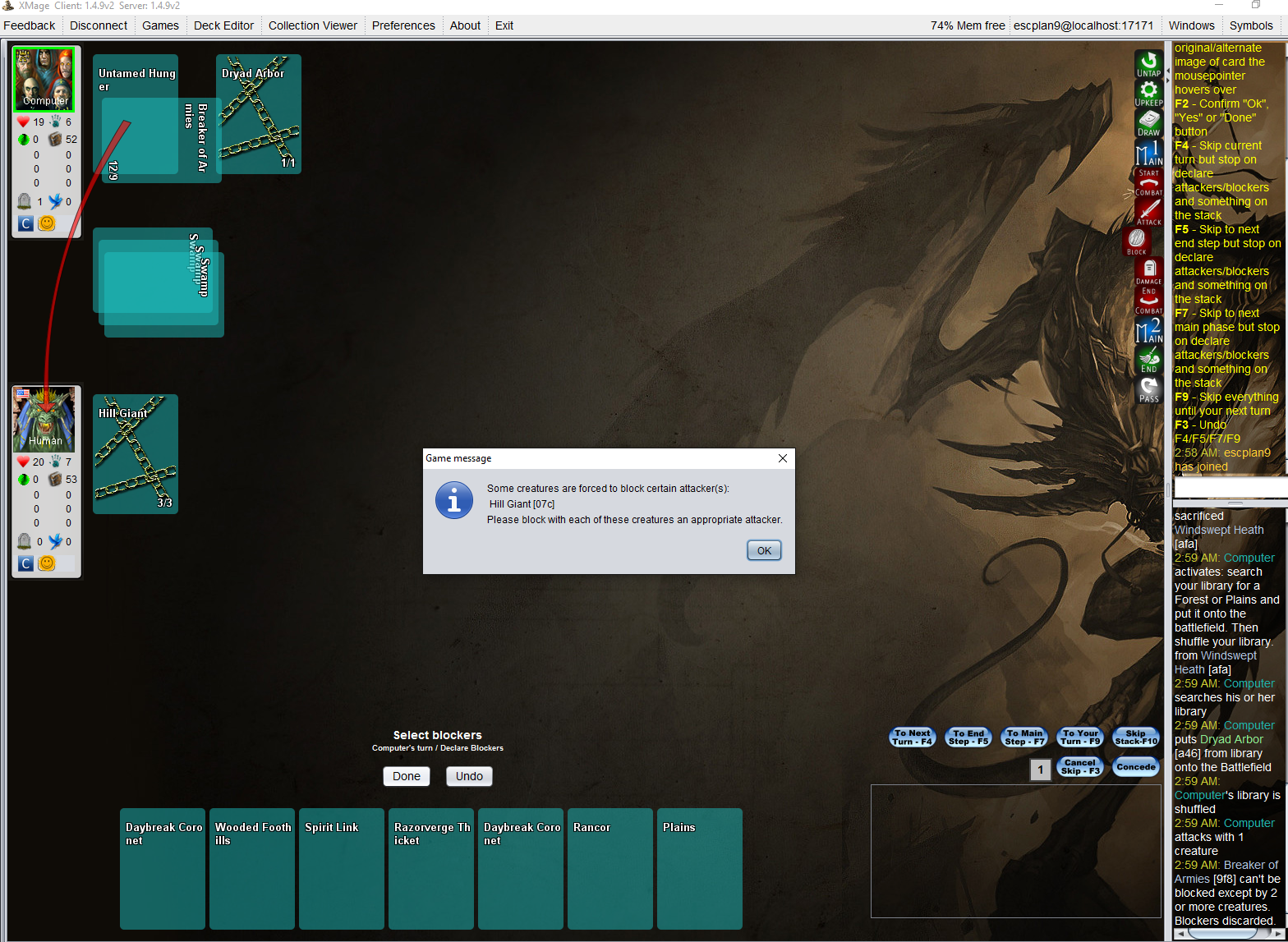
Task: Open the Games menu item
Action: tap(160, 25)
